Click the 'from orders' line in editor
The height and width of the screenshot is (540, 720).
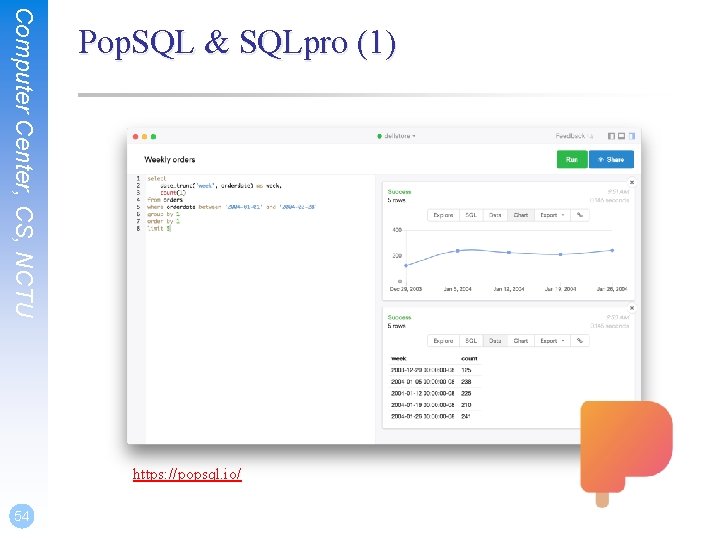165,200
